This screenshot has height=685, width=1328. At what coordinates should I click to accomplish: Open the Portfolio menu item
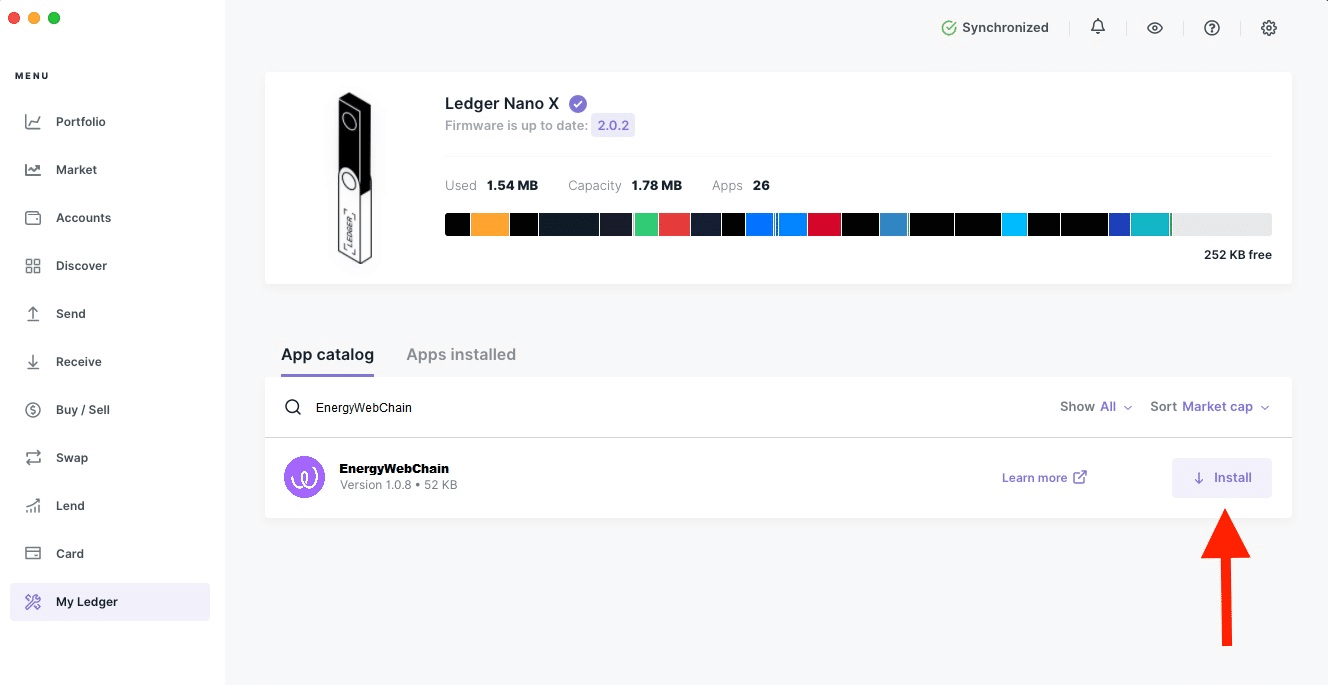(110, 122)
